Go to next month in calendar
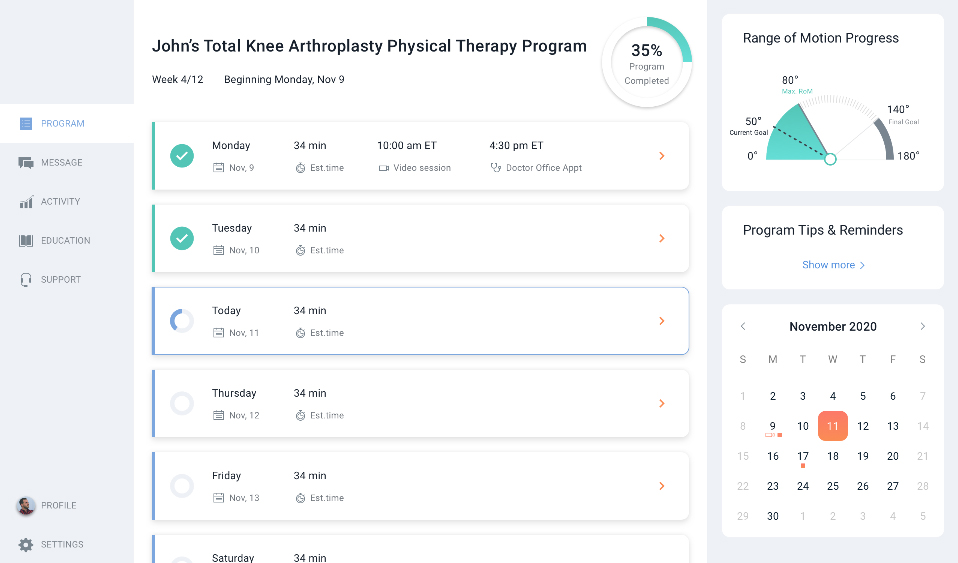958x563 pixels. (922, 327)
